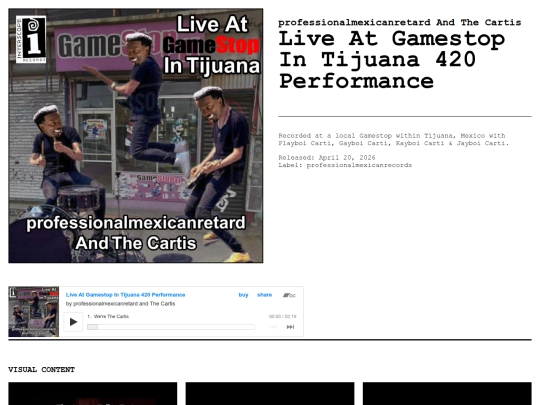The height and width of the screenshot is (405, 540).
Task: Go to previous track in player
Action: coord(273,327)
